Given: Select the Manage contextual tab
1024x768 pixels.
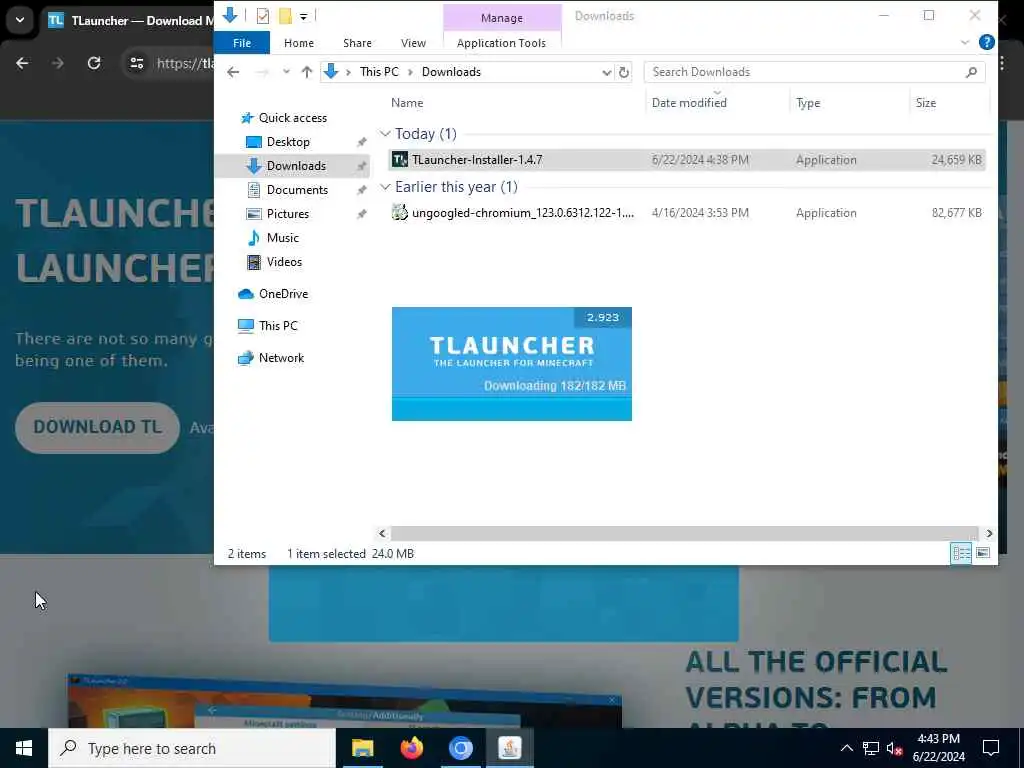Looking at the screenshot, I should click(502, 18).
